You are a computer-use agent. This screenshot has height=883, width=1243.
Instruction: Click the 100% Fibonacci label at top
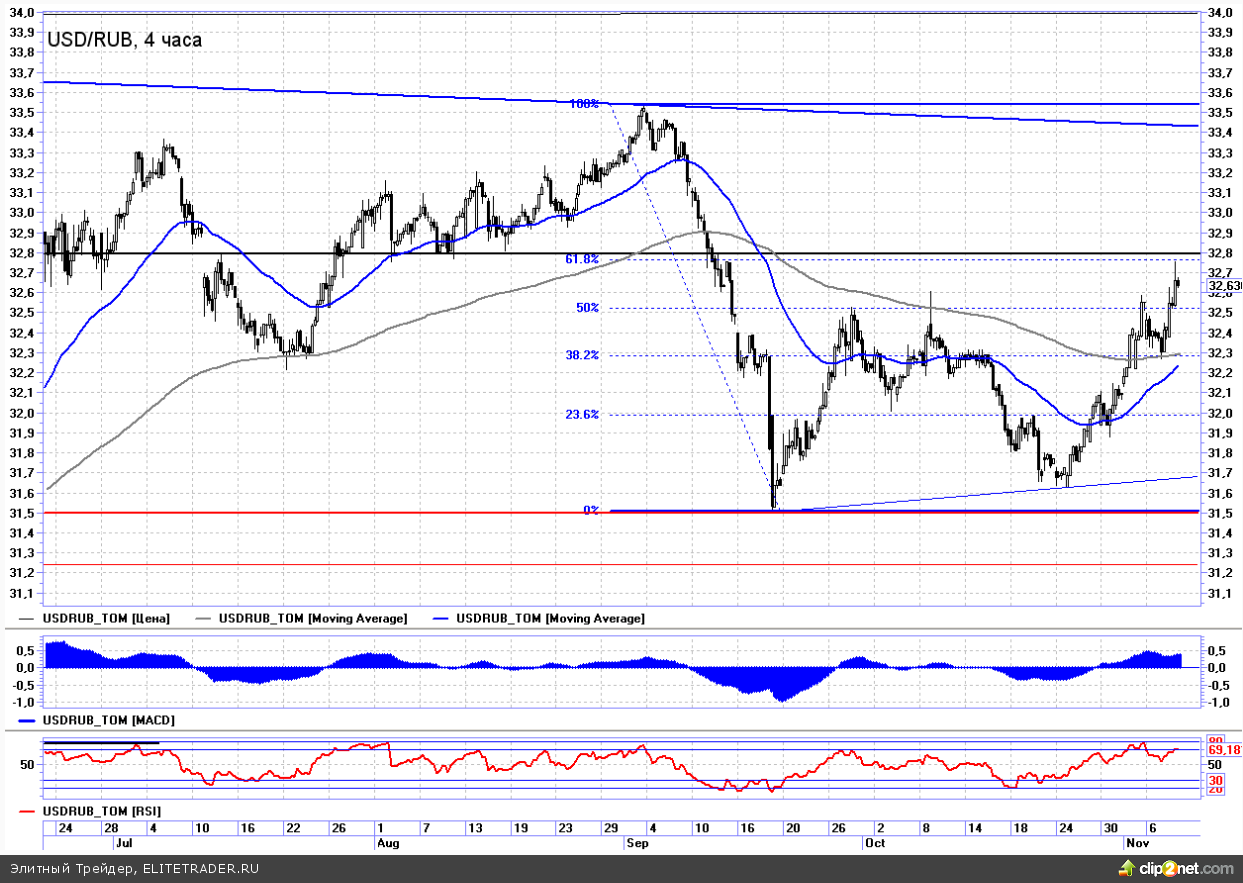584,104
